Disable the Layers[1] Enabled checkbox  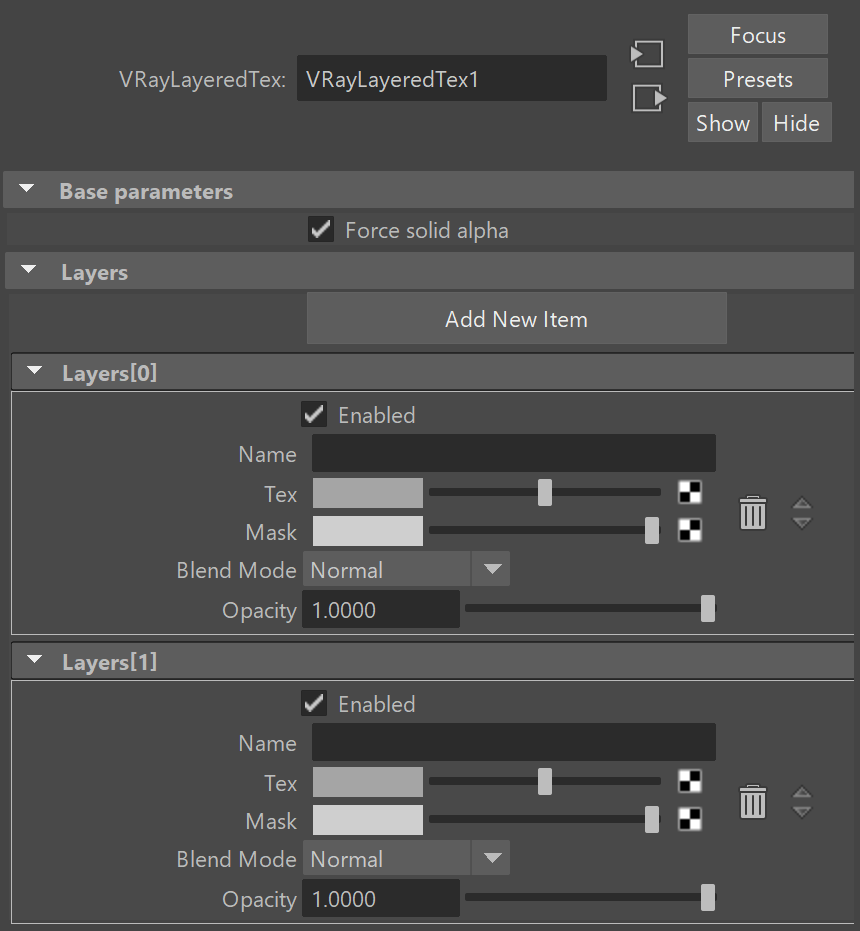[x=314, y=704]
